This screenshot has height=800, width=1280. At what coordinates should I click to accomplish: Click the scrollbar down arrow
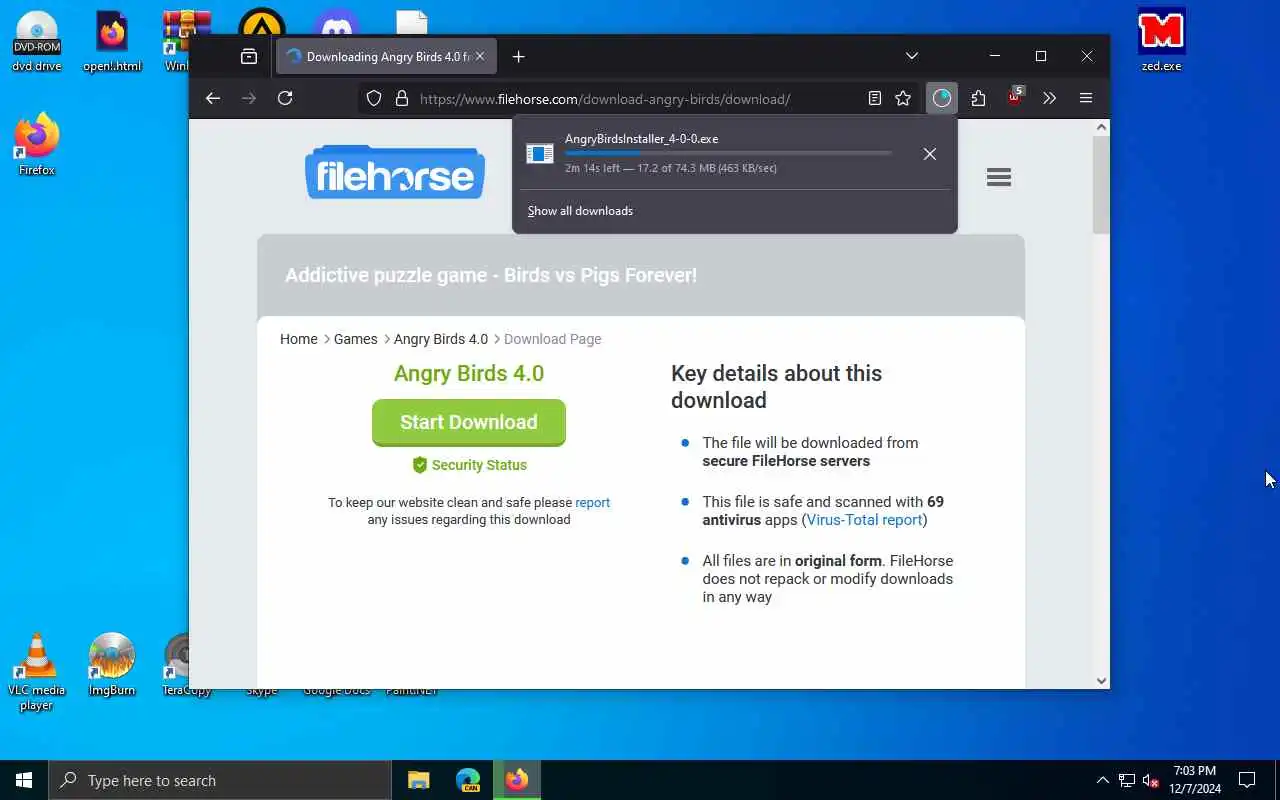[1101, 680]
